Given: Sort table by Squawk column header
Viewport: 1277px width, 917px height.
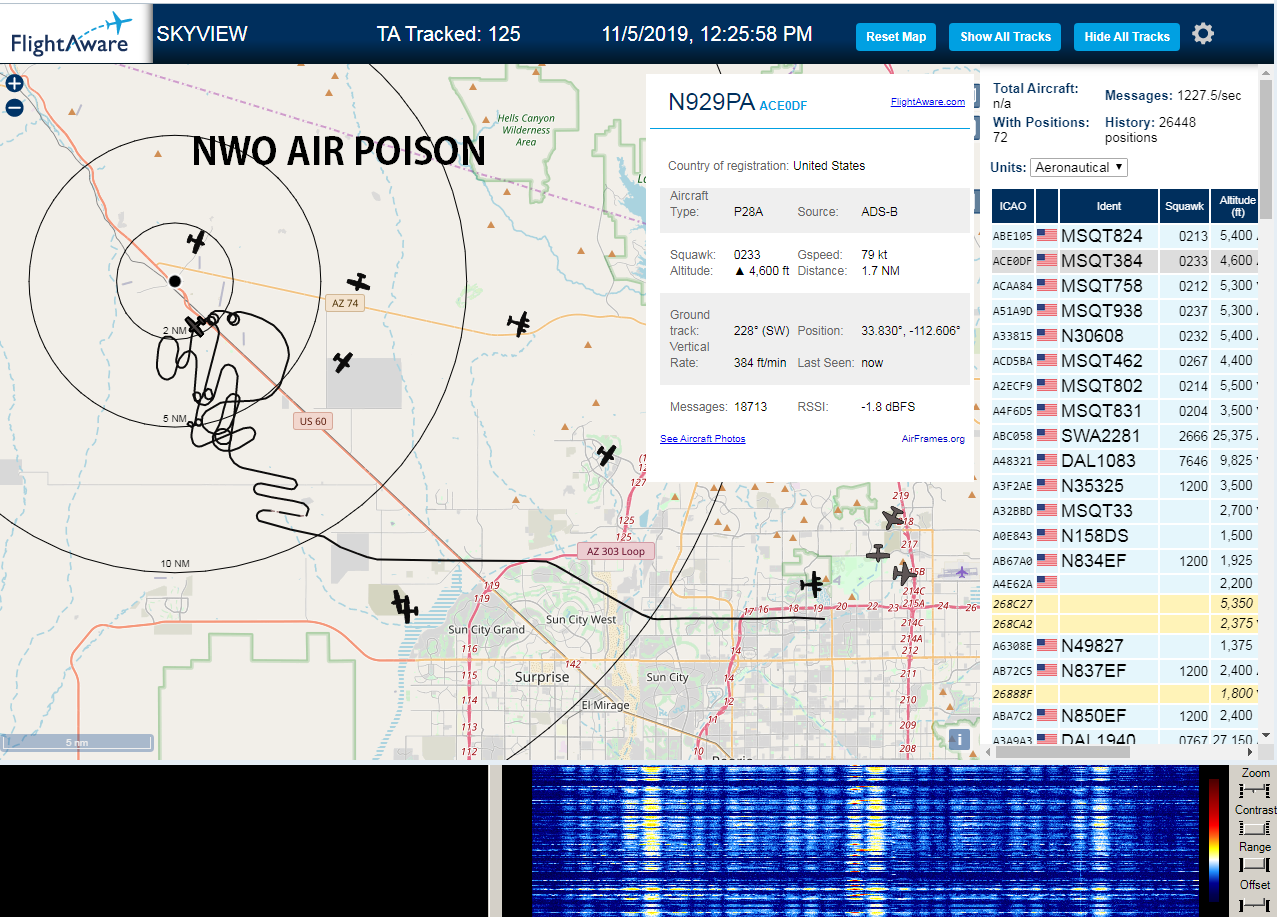Looking at the screenshot, I should coord(1184,206).
